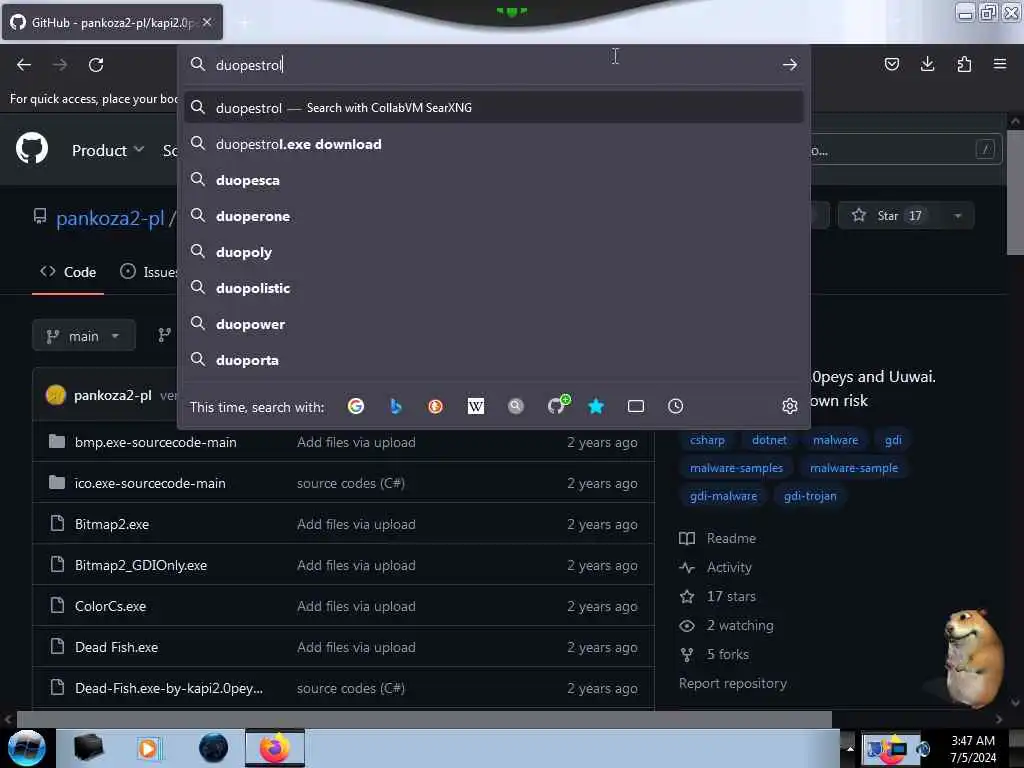Click in the address bar text field
1024x768 pixels.
(x=494, y=65)
